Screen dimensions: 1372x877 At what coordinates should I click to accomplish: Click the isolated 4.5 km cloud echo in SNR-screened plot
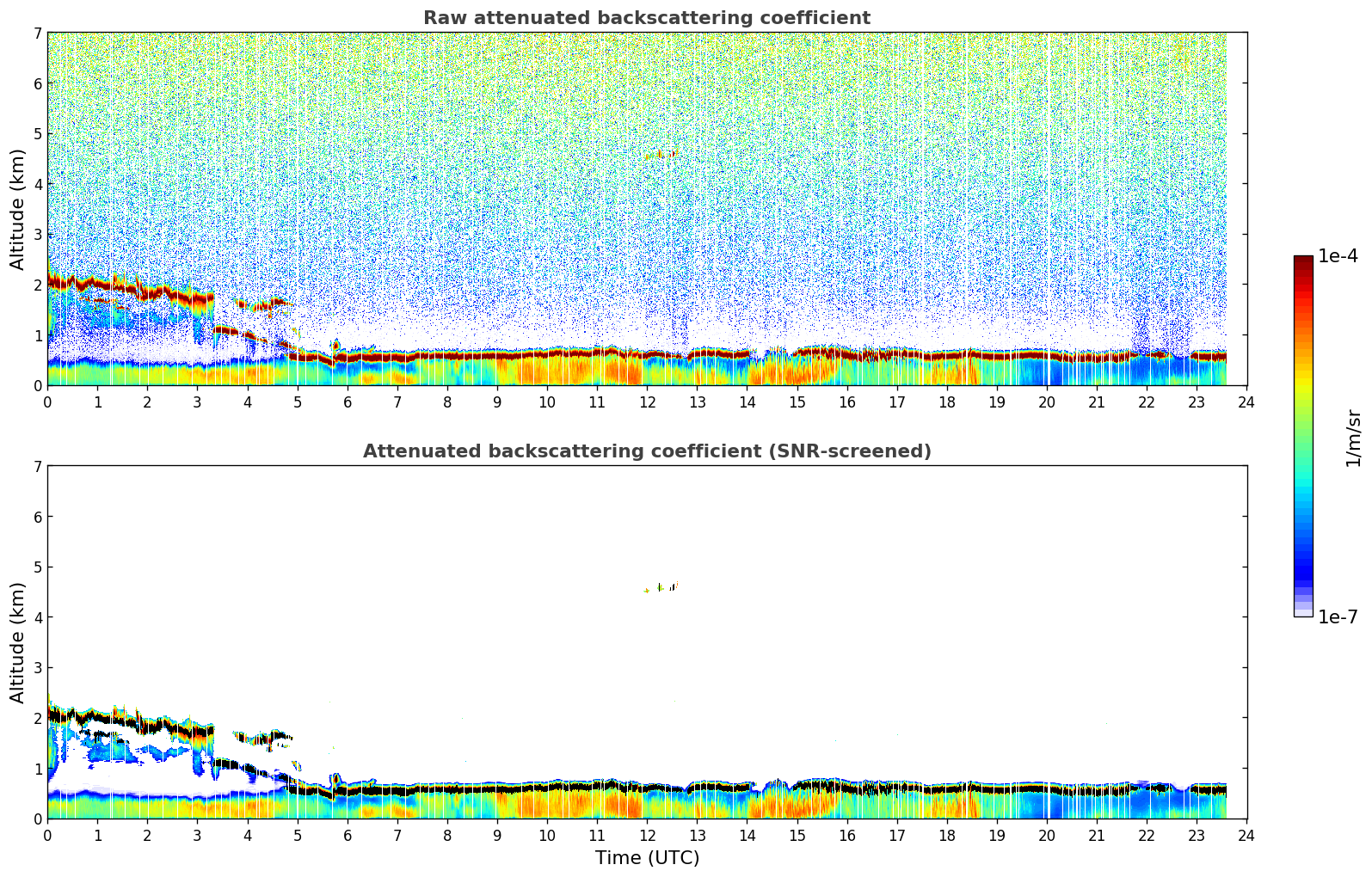661,587
